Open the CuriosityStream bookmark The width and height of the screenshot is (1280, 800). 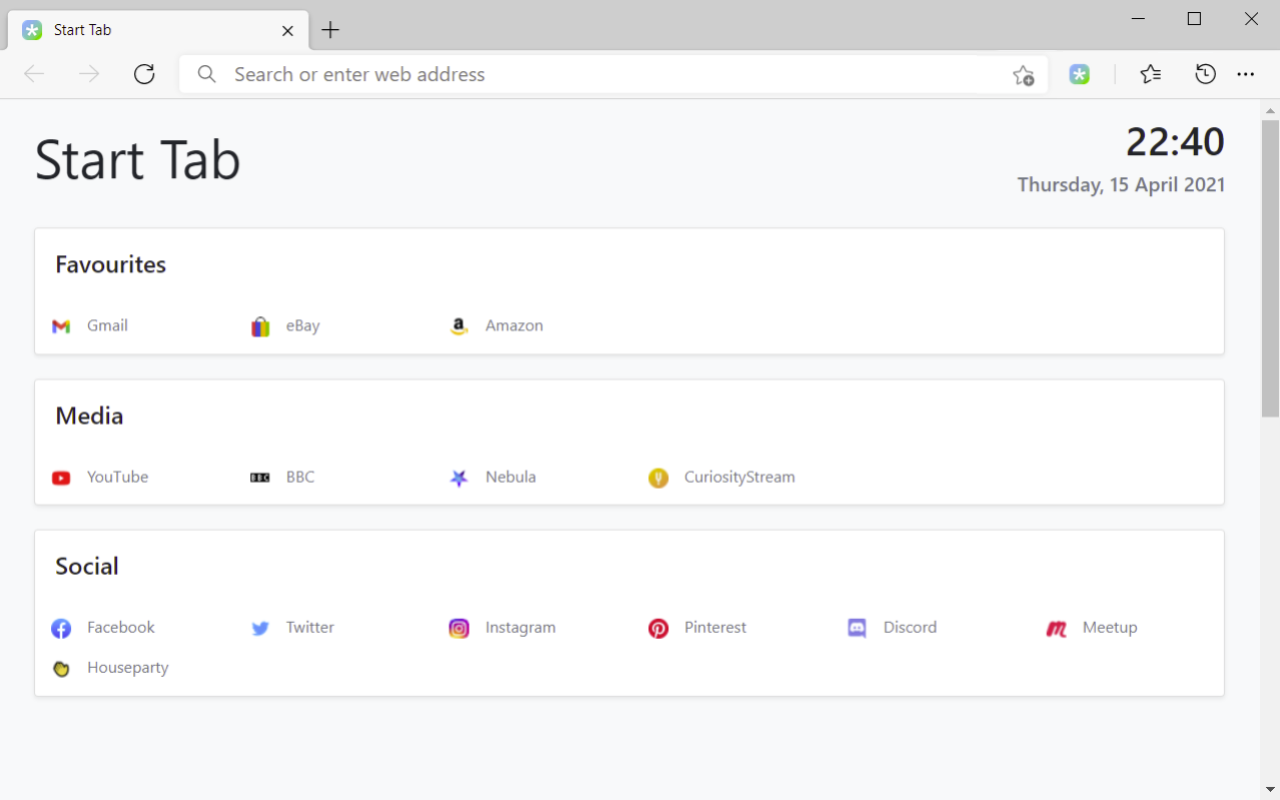tap(722, 477)
